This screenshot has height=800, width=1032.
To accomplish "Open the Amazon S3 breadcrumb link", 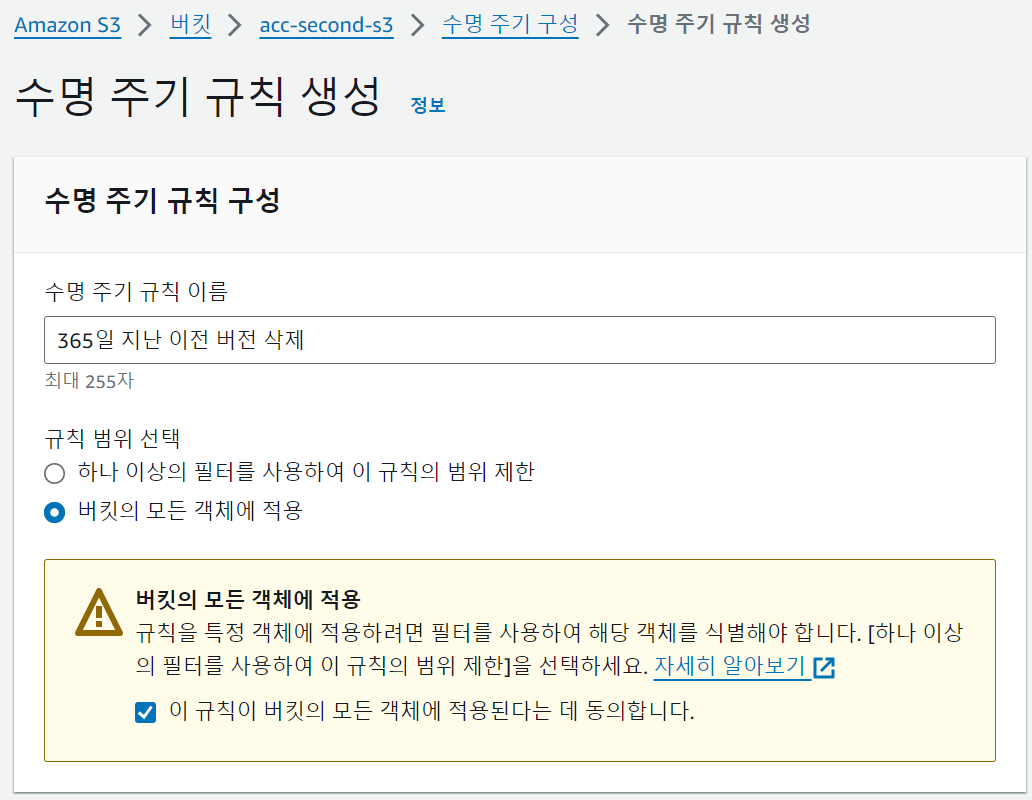I will tap(67, 25).
